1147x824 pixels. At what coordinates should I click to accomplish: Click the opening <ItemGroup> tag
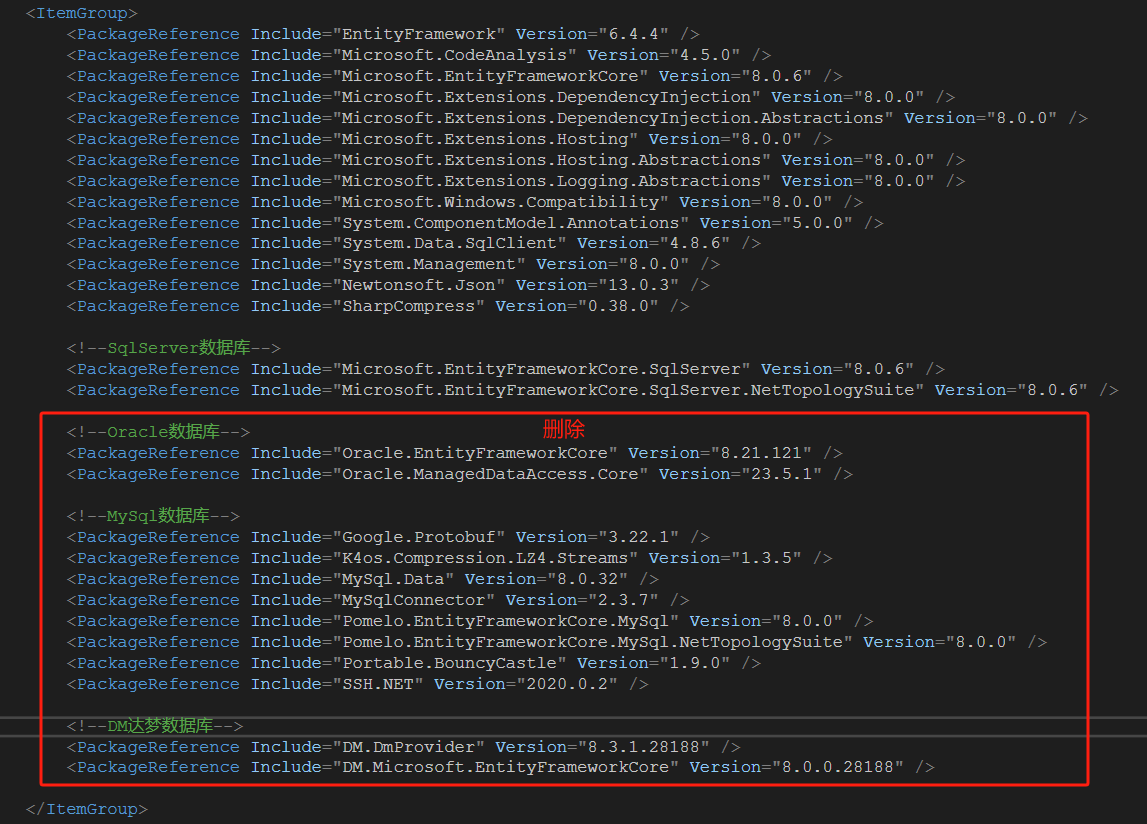click(x=81, y=13)
